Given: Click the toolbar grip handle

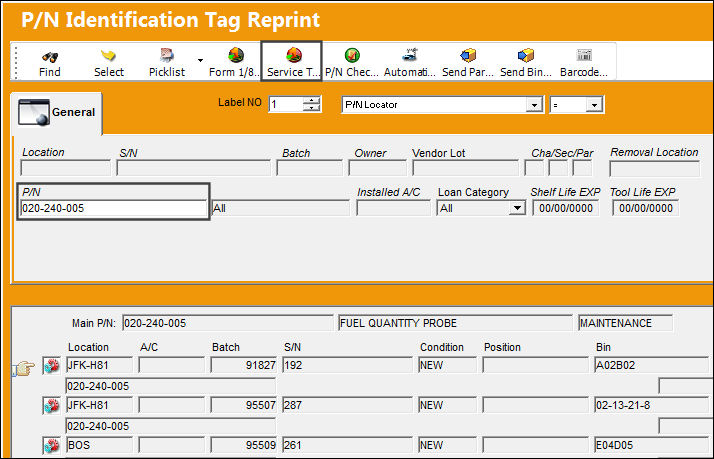Looking at the screenshot, I should click(x=16, y=61).
